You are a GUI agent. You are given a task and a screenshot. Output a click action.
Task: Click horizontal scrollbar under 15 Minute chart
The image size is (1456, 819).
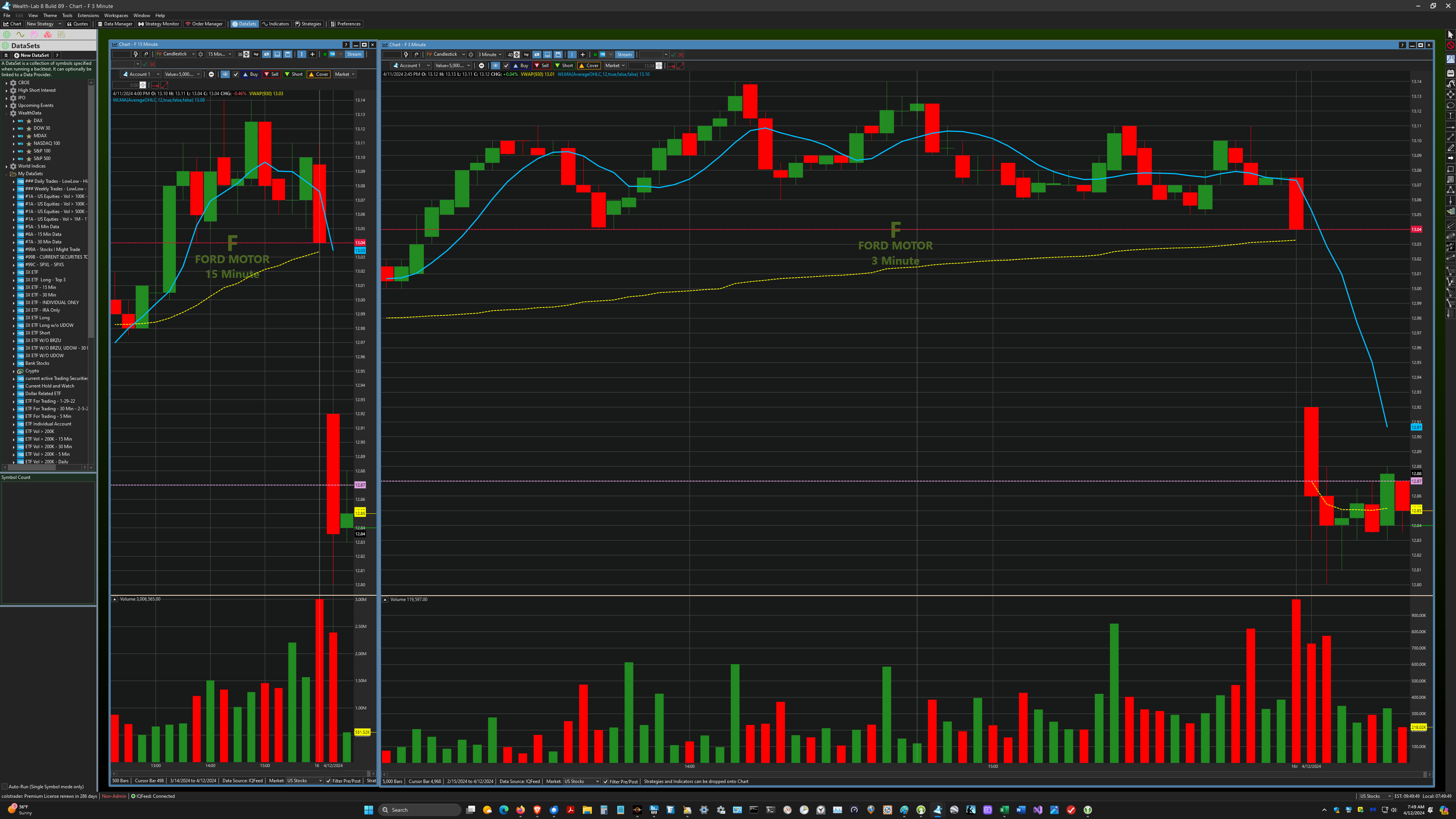[243, 774]
